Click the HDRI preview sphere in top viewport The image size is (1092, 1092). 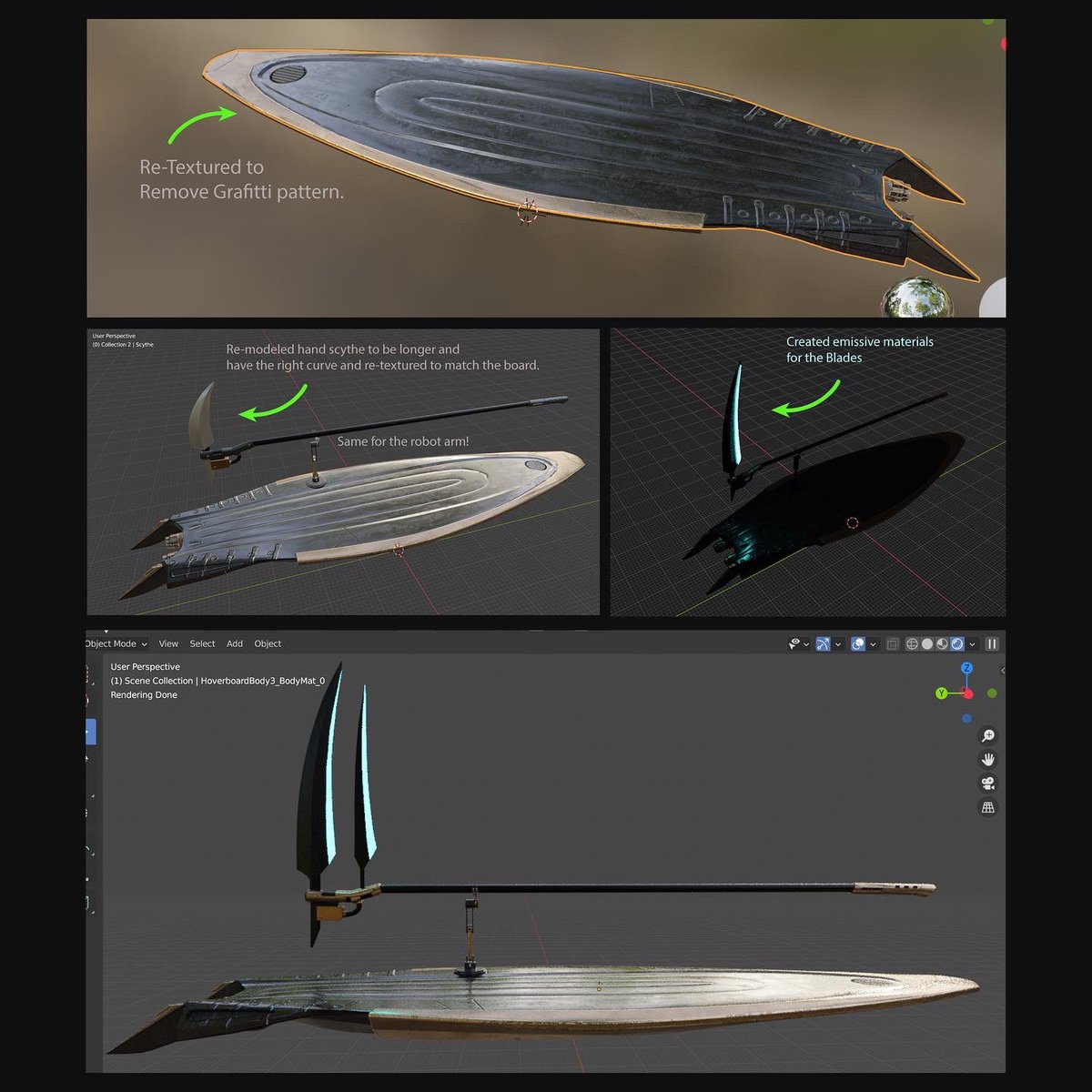tap(918, 298)
